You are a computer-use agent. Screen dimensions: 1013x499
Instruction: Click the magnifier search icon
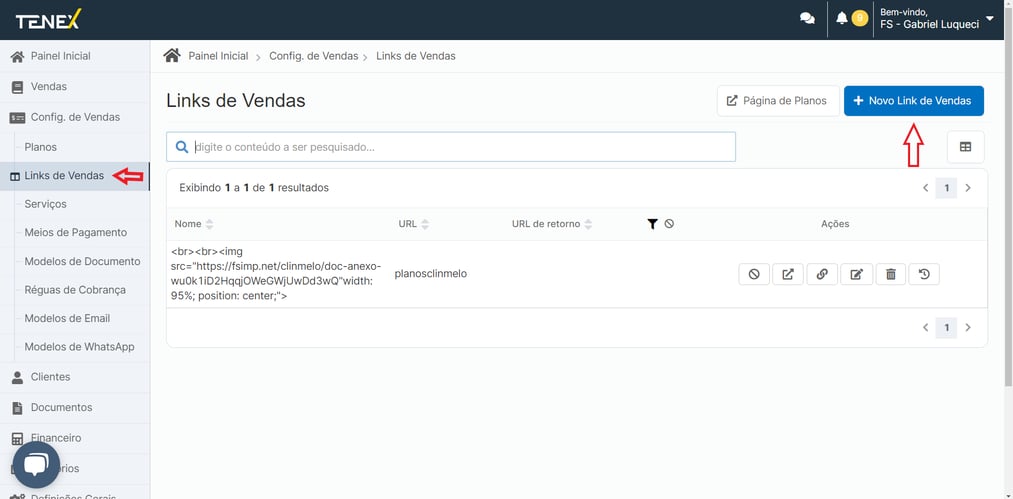pyautogui.click(x=182, y=147)
